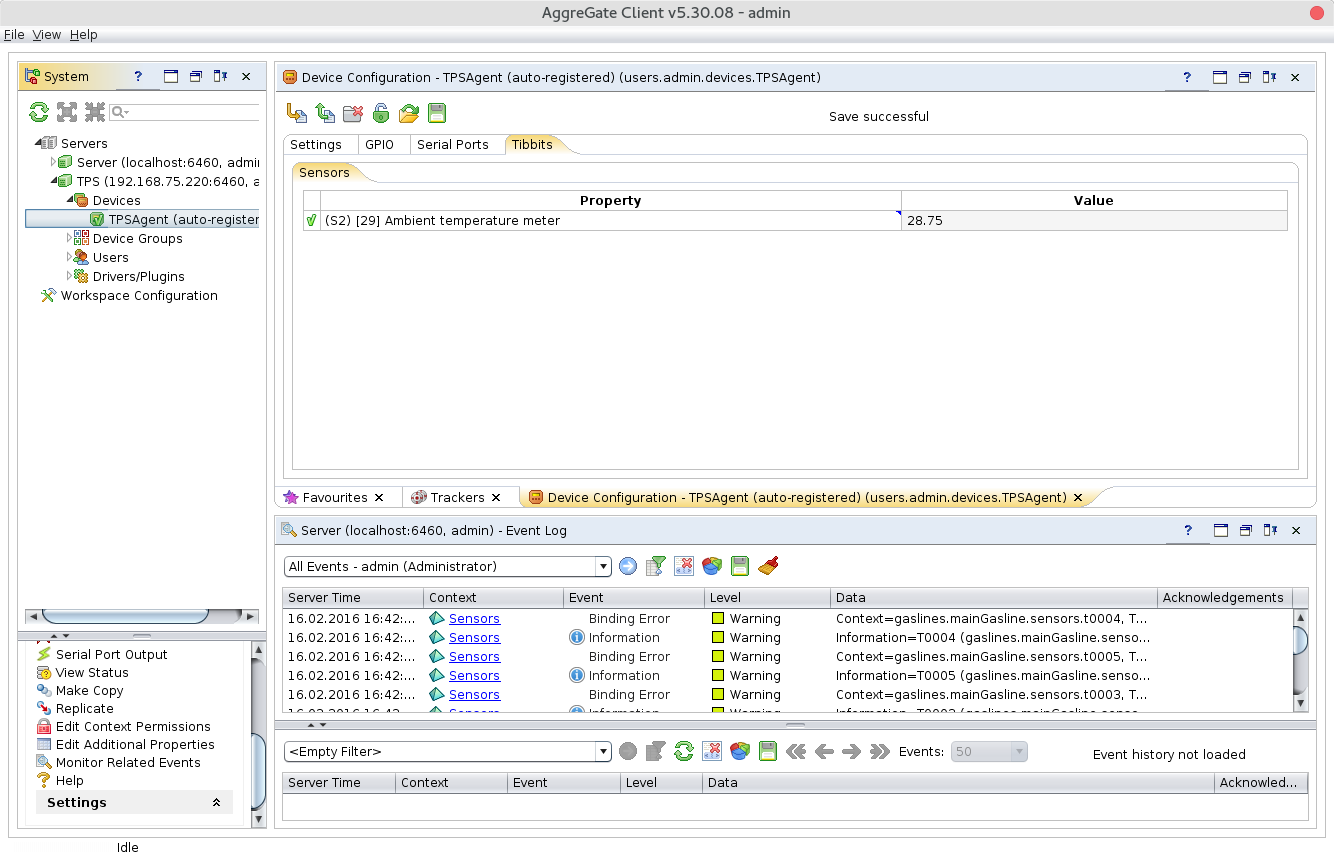1334x856 pixels.
Task: Go to last page of event history
Action: 880,751
